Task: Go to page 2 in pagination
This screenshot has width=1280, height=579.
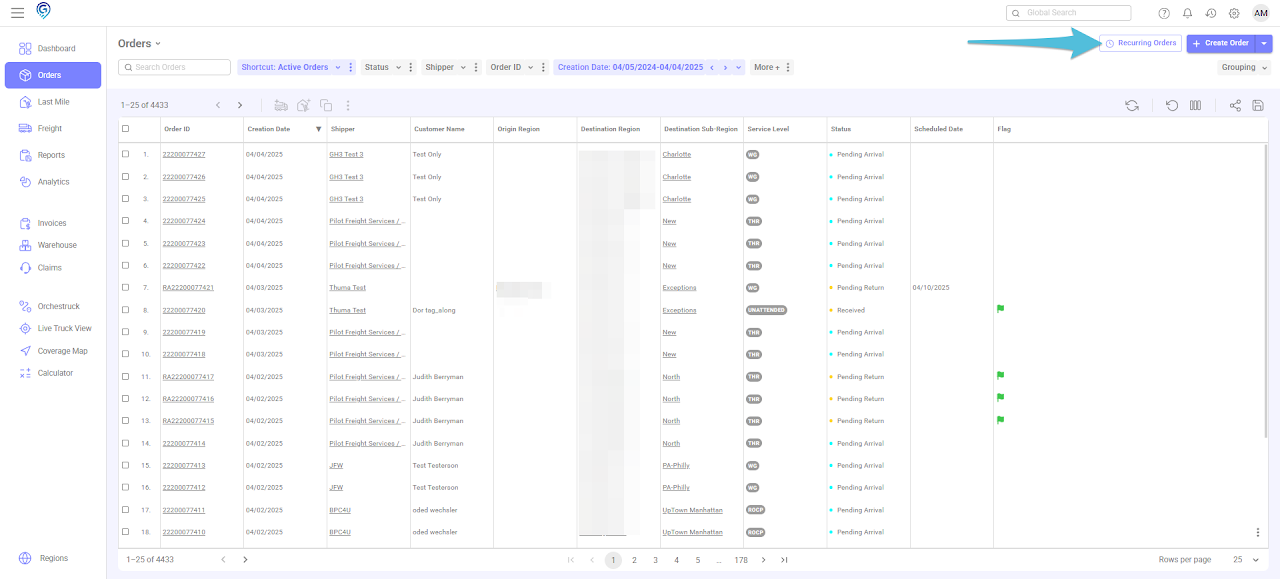Action: coord(634,560)
